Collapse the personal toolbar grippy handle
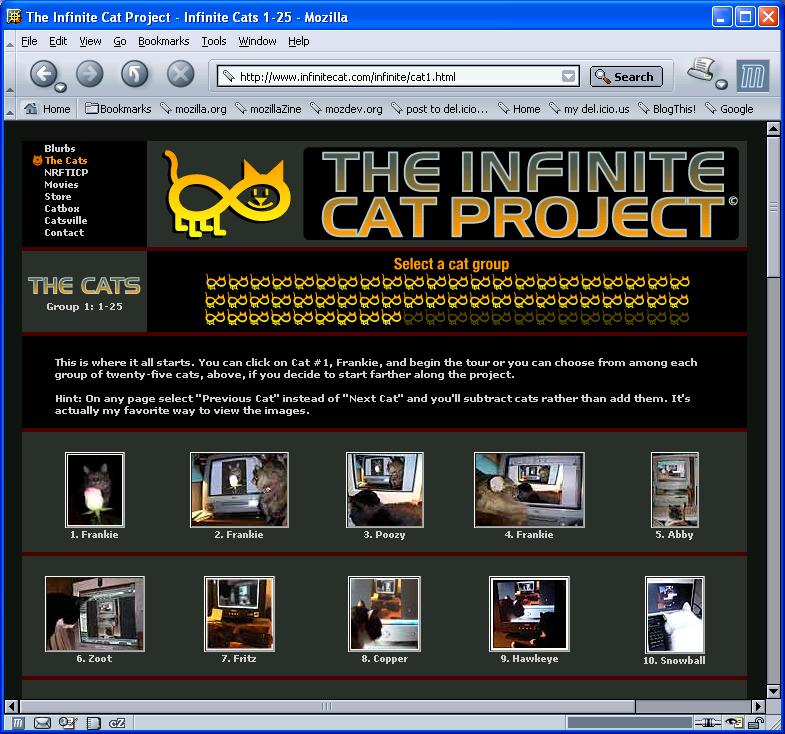The width and height of the screenshot is (785, 734). click(9, 109)
